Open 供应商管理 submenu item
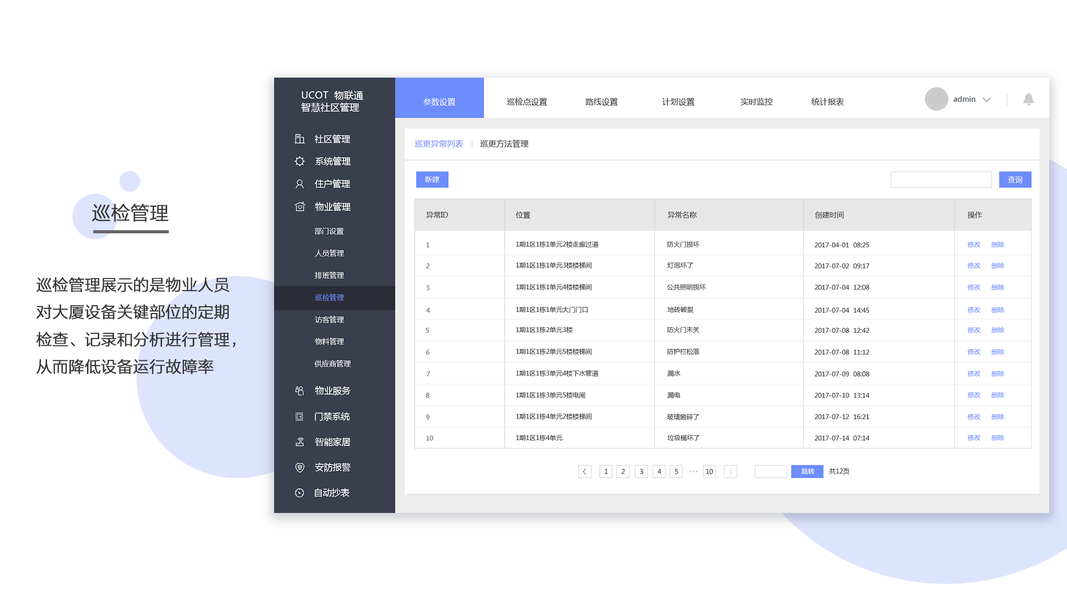This screenshot has width=1067, height=600. pos(333,364)
